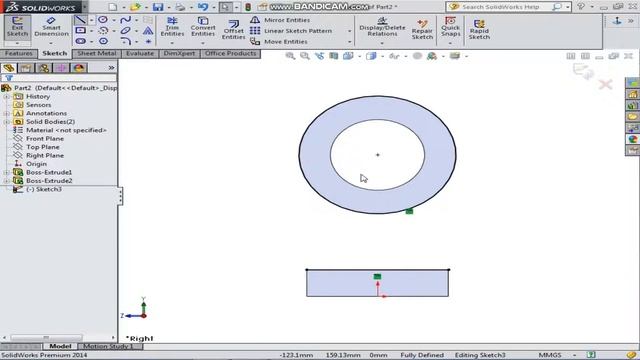
Task: Click Linear Sketch Pattern command
Action: tap(291, 31)
